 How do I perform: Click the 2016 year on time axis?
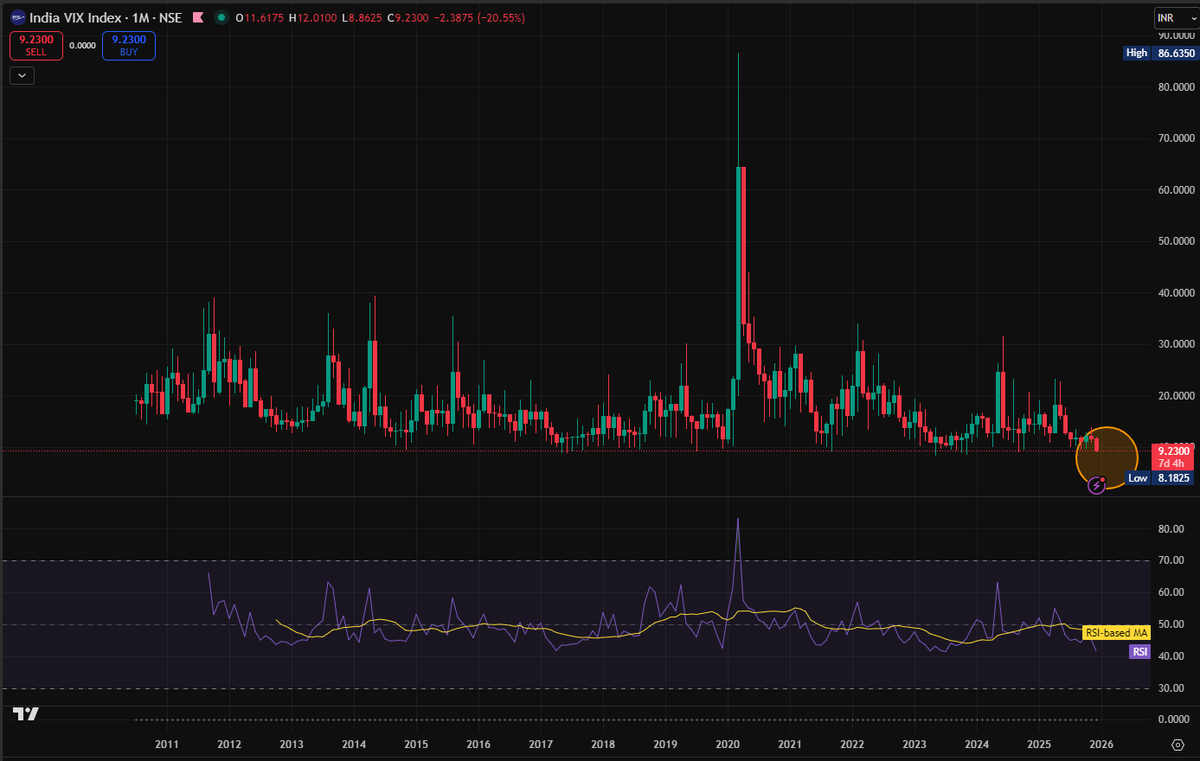[478, 744]
